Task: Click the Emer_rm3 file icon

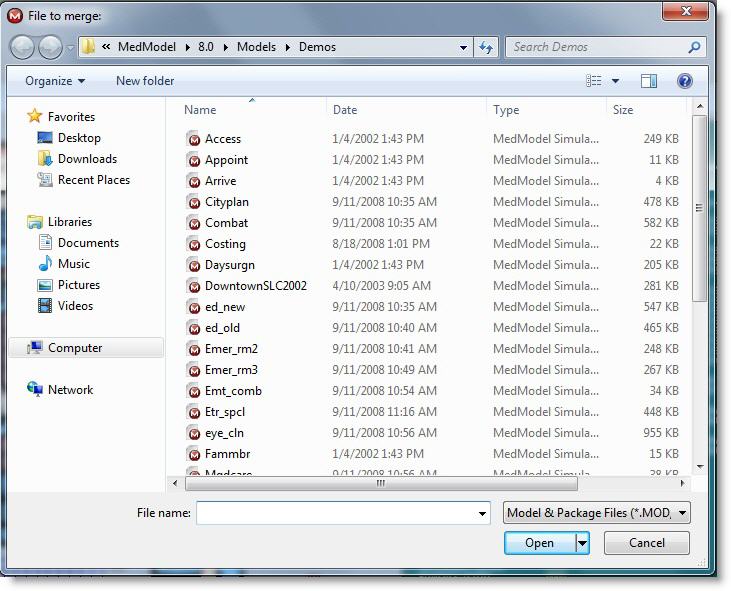Action: (x=193, y=370)
